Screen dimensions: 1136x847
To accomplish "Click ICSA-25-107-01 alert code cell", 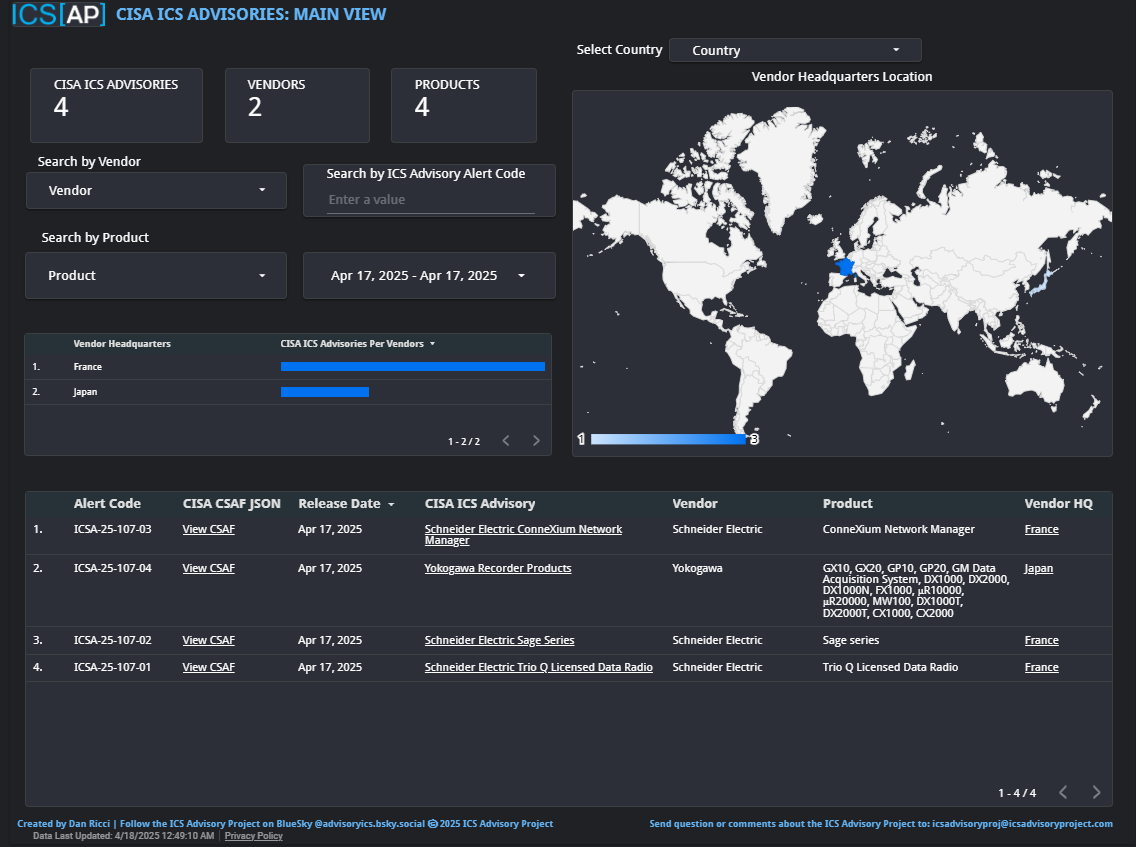I will [112, 667].
